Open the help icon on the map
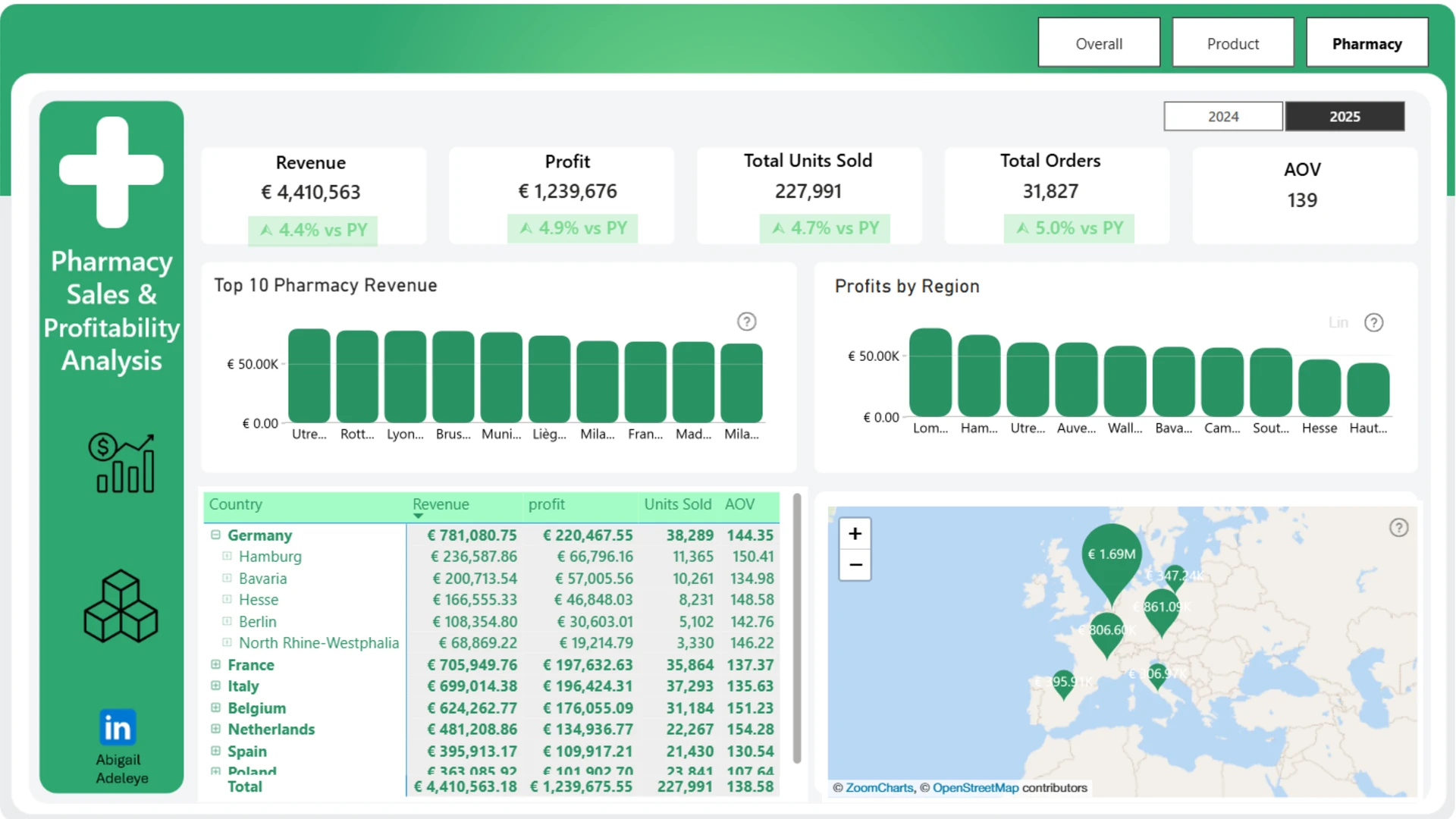 (1398, 528)
